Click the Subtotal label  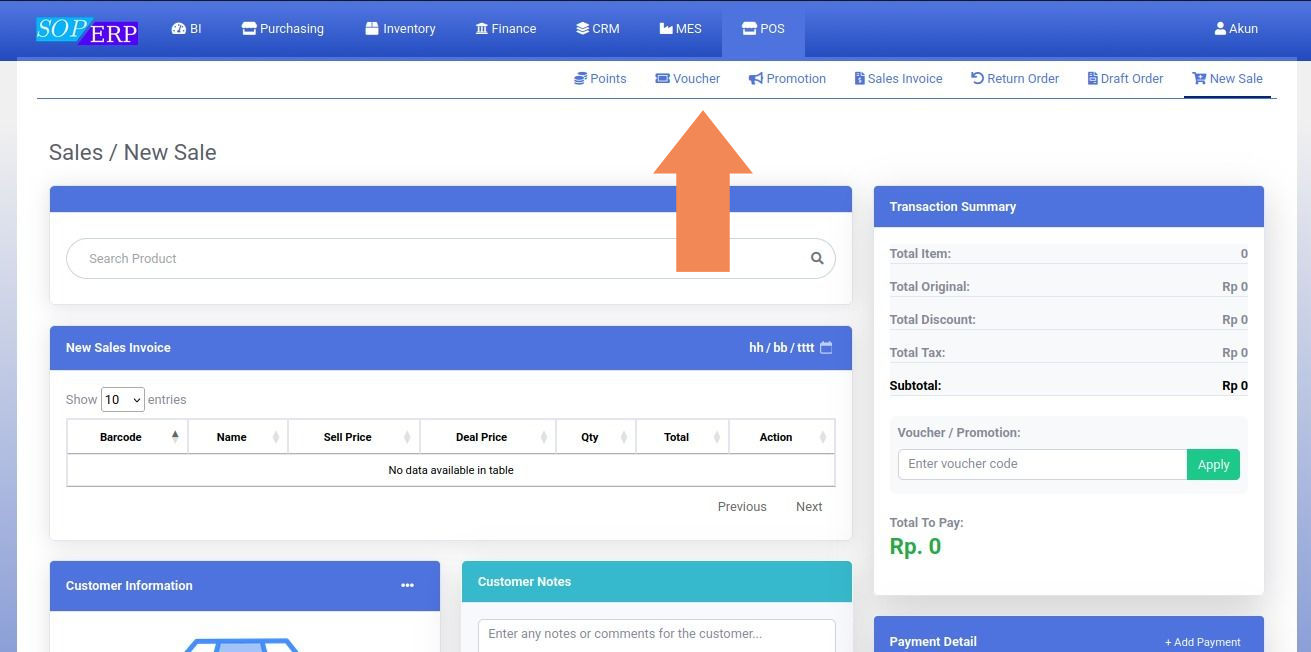[x=915, y=386]
